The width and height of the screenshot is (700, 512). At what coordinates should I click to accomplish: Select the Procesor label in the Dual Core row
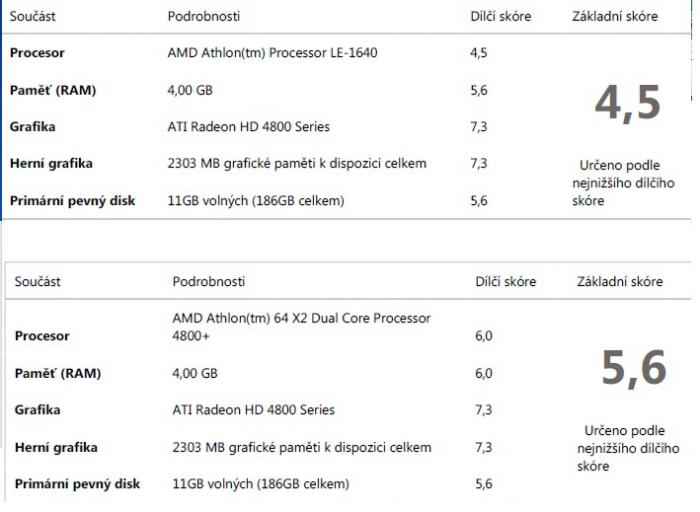42,337
